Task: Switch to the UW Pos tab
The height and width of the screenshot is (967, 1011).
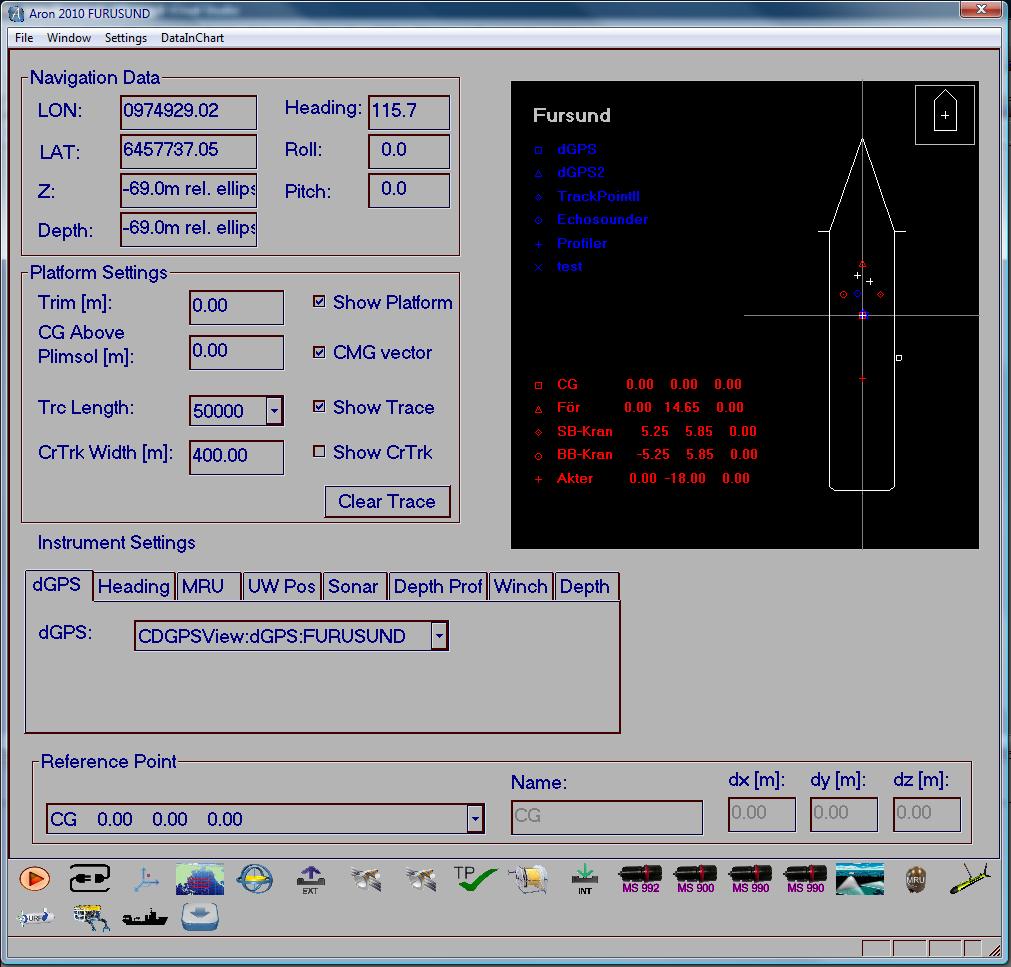Action: 282,587
